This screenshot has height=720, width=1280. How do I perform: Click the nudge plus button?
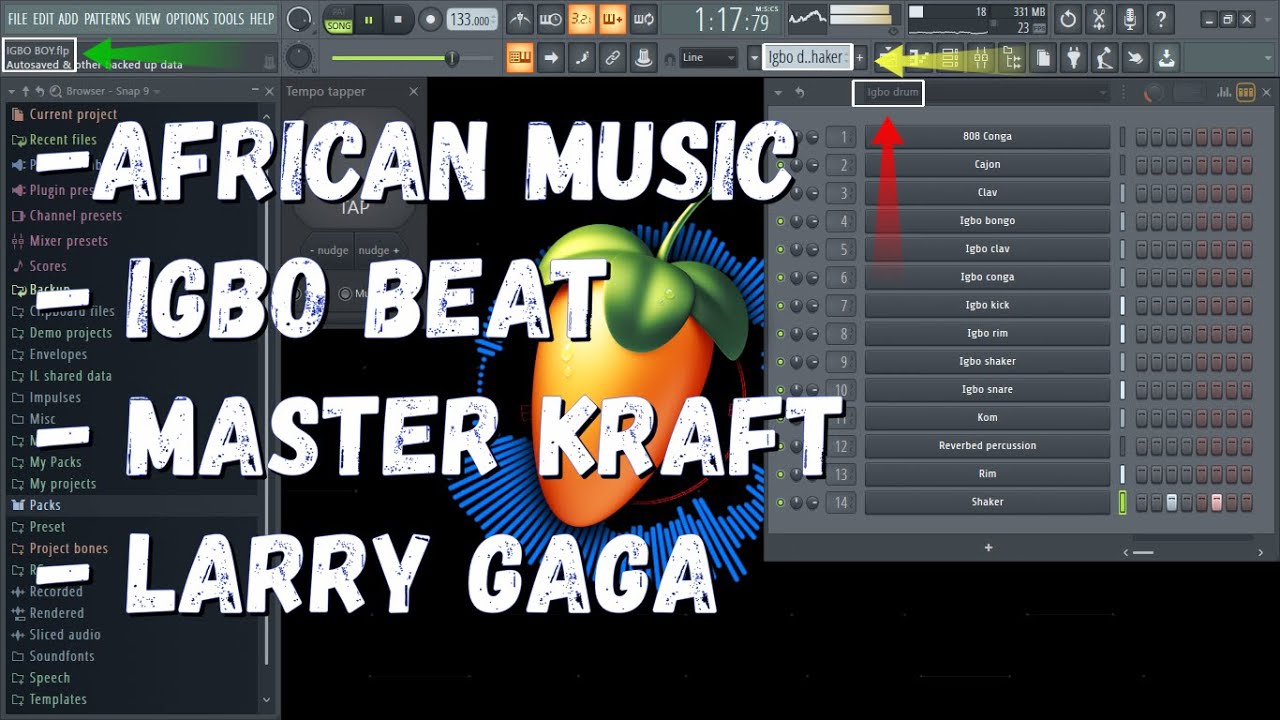[x=380, y=250]
